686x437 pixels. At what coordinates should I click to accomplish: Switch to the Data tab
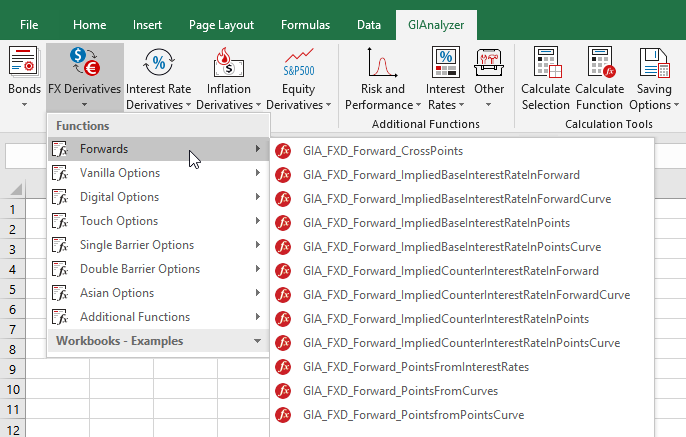tap(369, 25)
